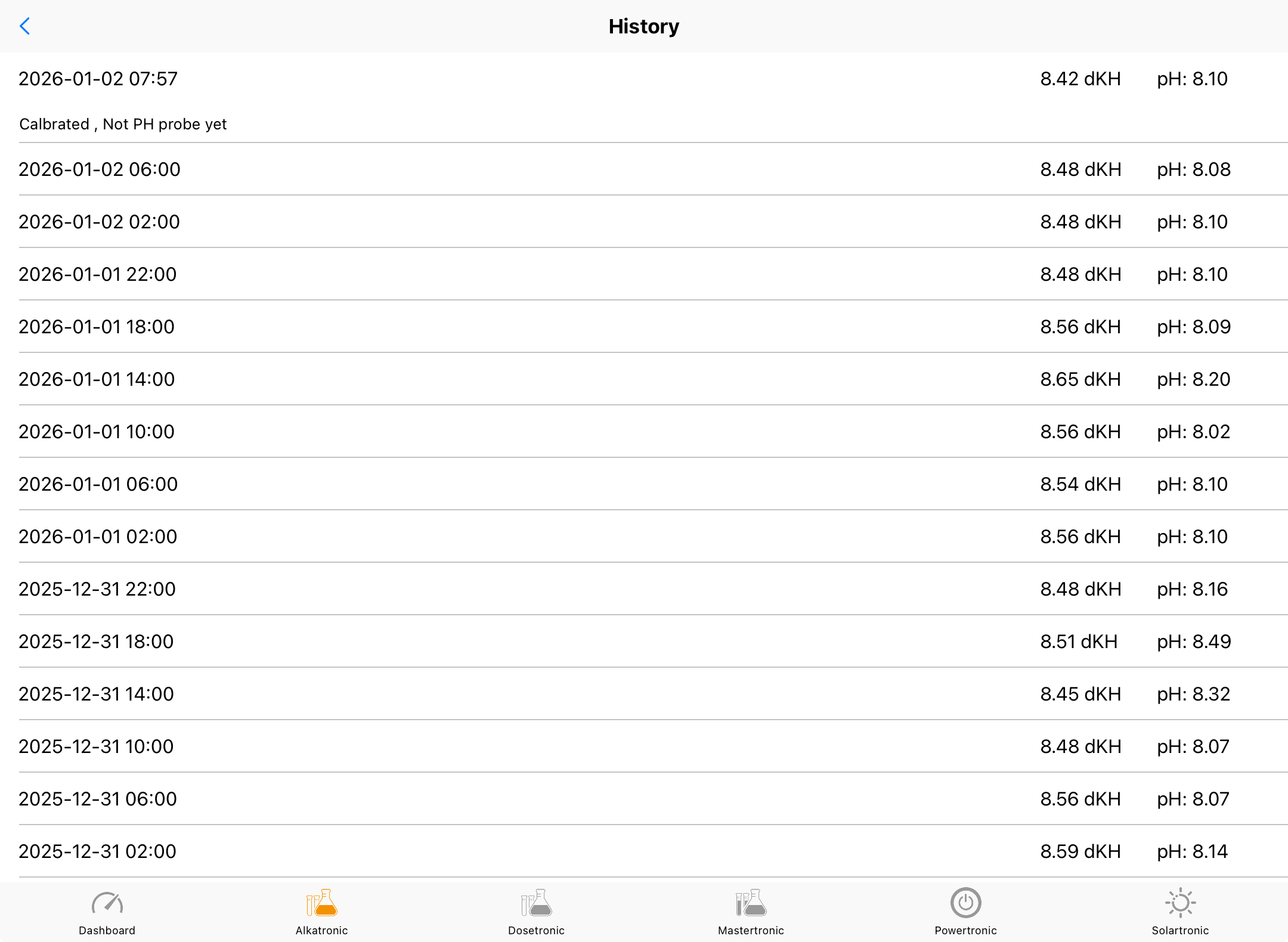Open the Dashboard gauge icon

coord(107,903)
